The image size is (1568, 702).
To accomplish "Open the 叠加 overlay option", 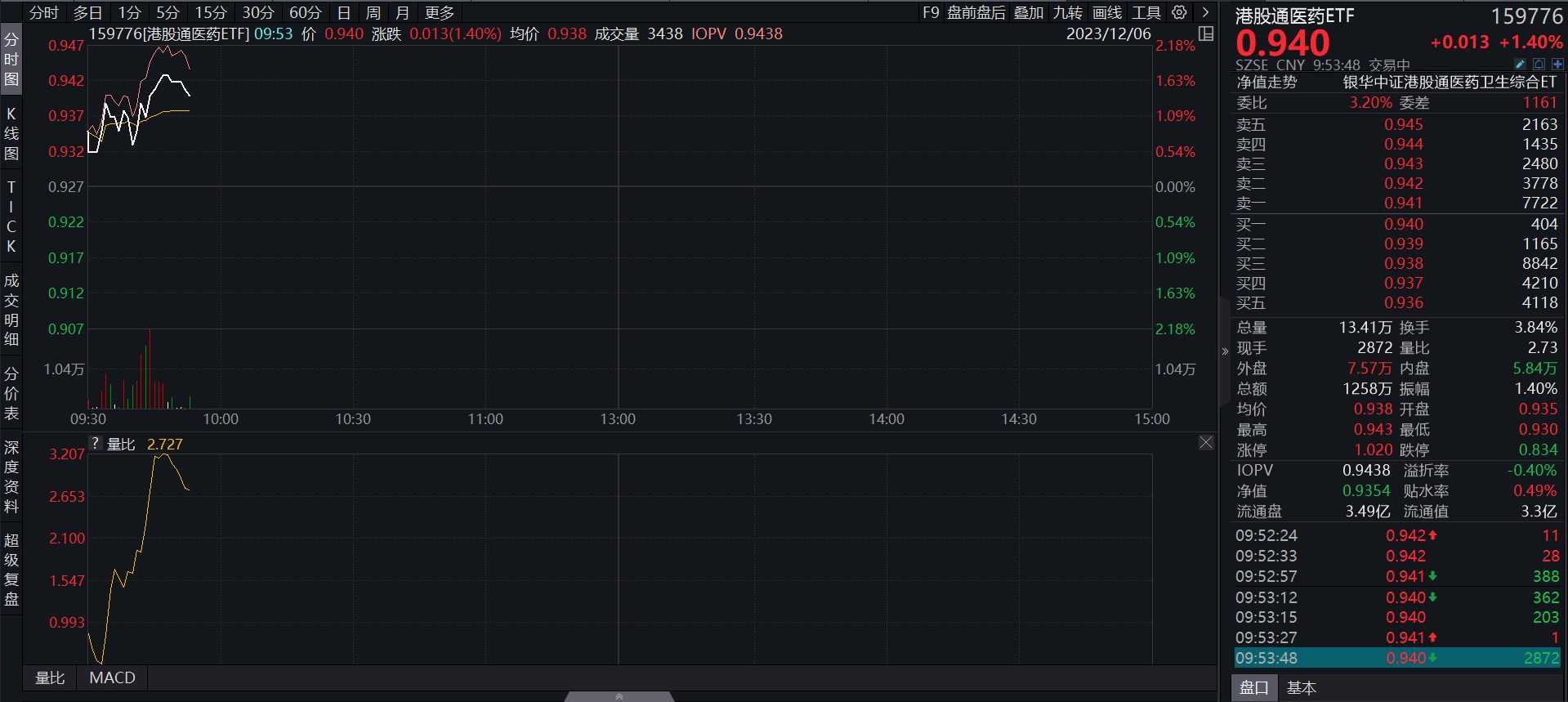I will click(x=1029, y=12).
